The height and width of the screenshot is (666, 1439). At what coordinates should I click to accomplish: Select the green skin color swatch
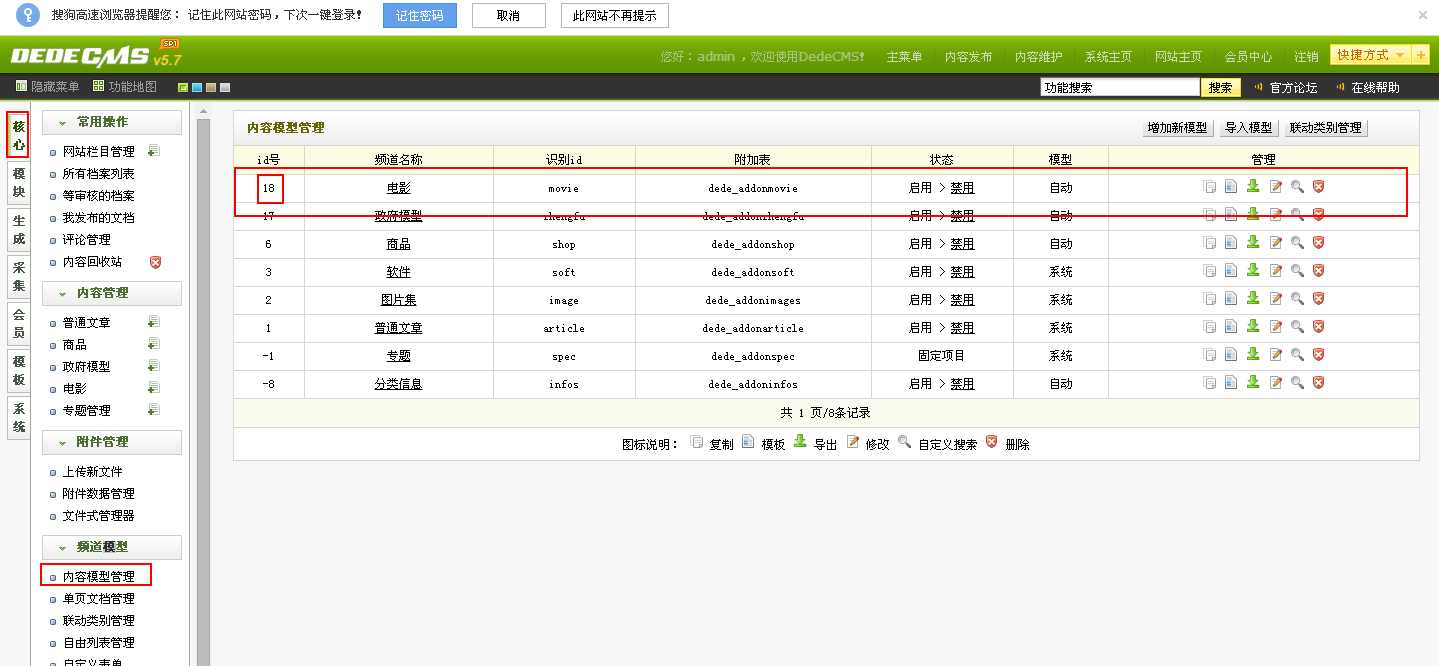pos(183,87)
